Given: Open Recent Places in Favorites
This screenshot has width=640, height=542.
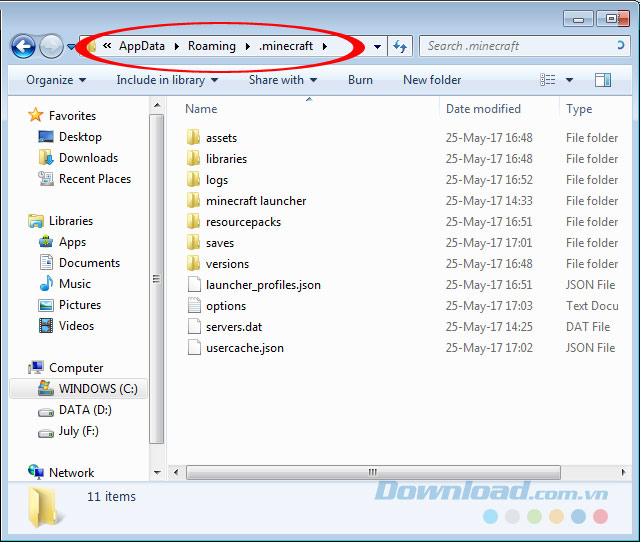Looking at the screenshot, I should 84,179.
